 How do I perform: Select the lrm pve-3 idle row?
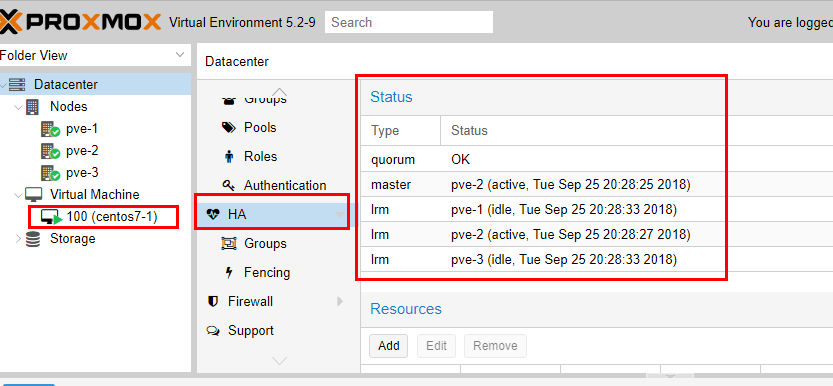pyautogui.click(x=597, y=259)
